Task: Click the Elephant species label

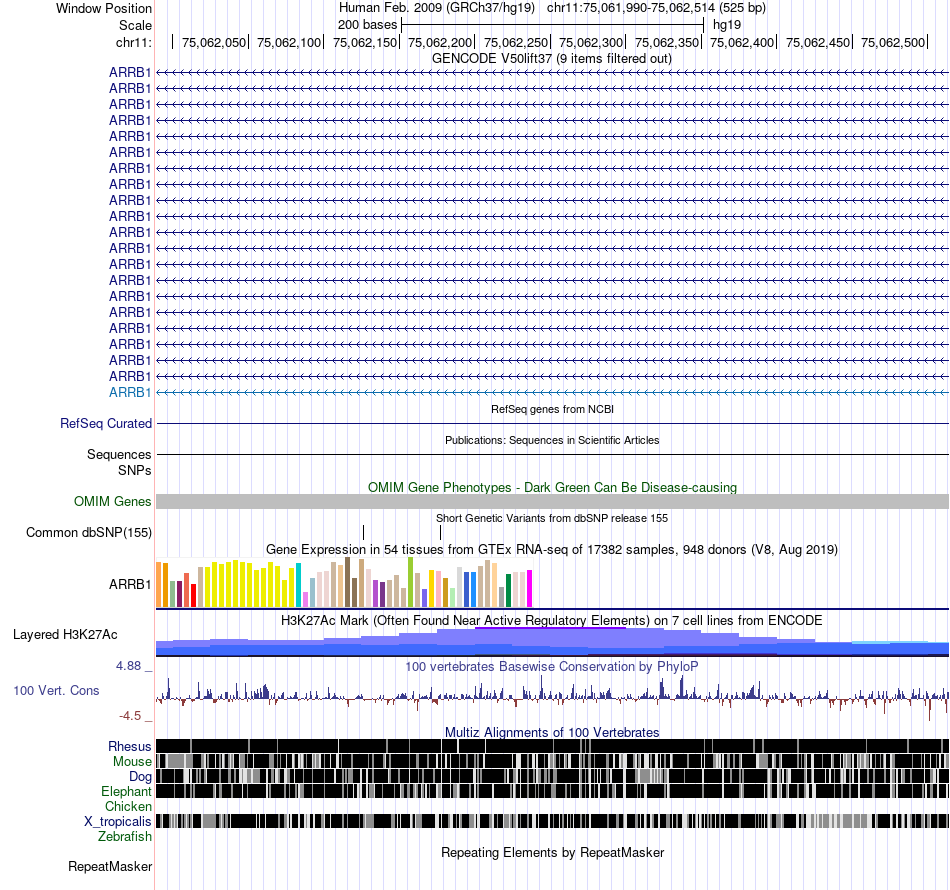Action: 126,792
